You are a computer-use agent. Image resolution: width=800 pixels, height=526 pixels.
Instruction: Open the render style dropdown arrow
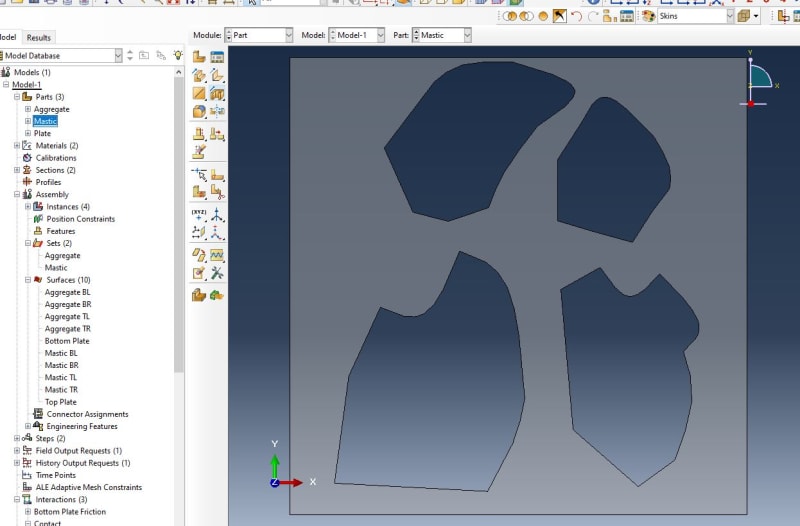tap(756, 16)
